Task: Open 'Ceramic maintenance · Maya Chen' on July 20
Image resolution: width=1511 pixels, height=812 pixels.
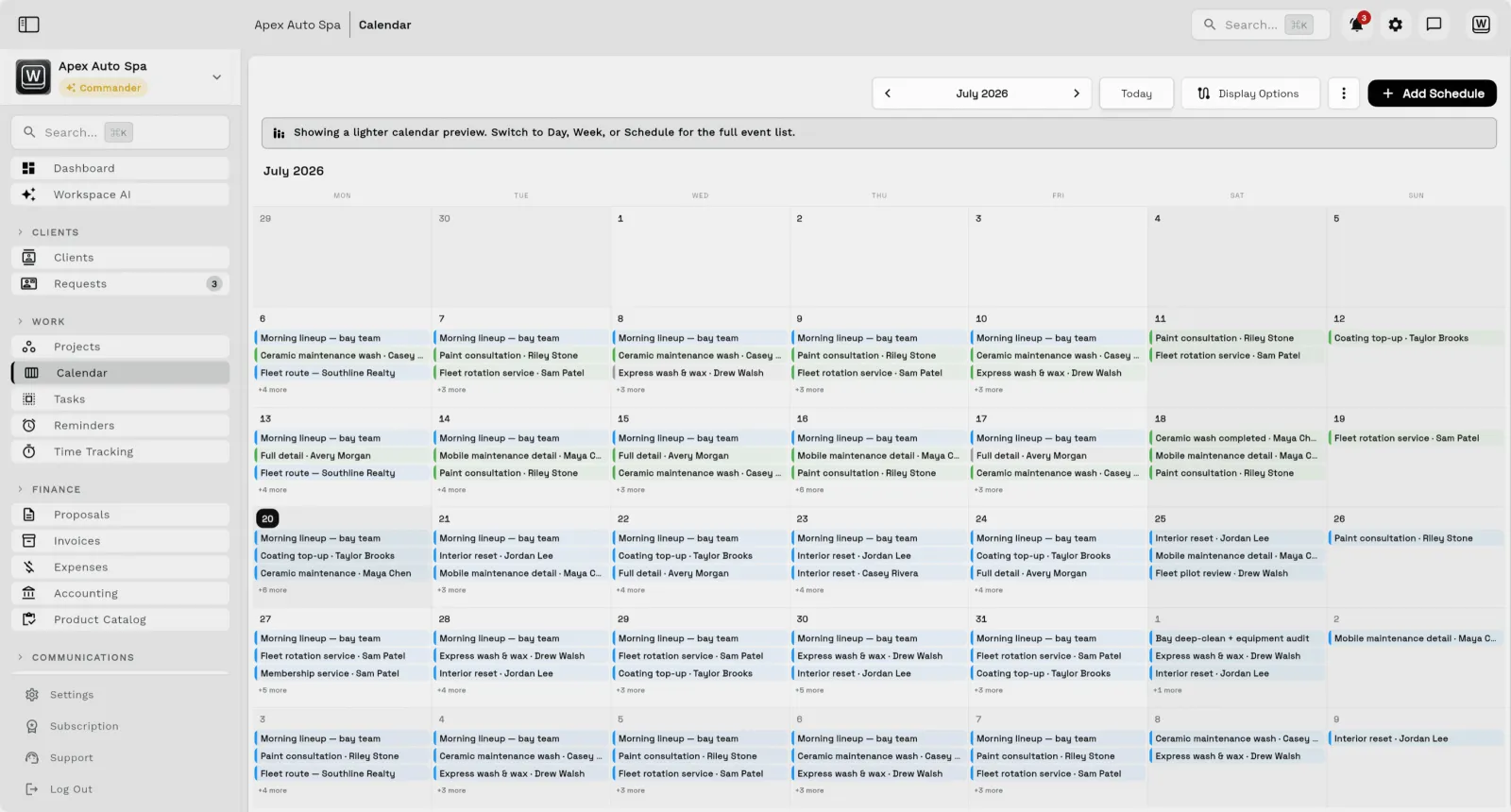Action: click(x=342, y=573)
